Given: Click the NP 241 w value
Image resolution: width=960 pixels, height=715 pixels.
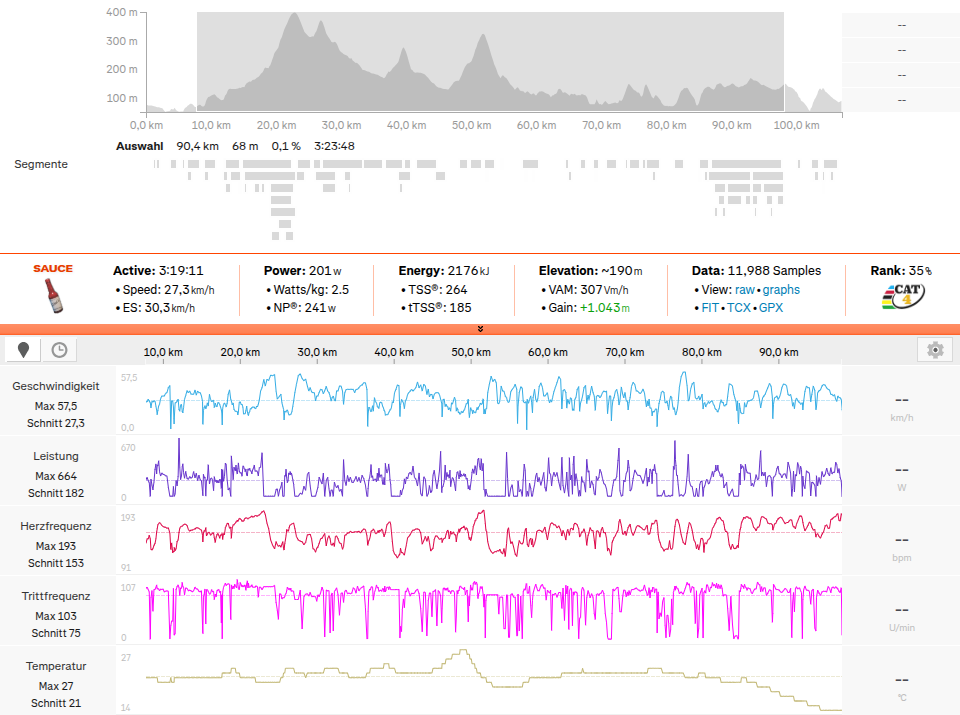Looking at the screenshot, I should tap(320, 308).
